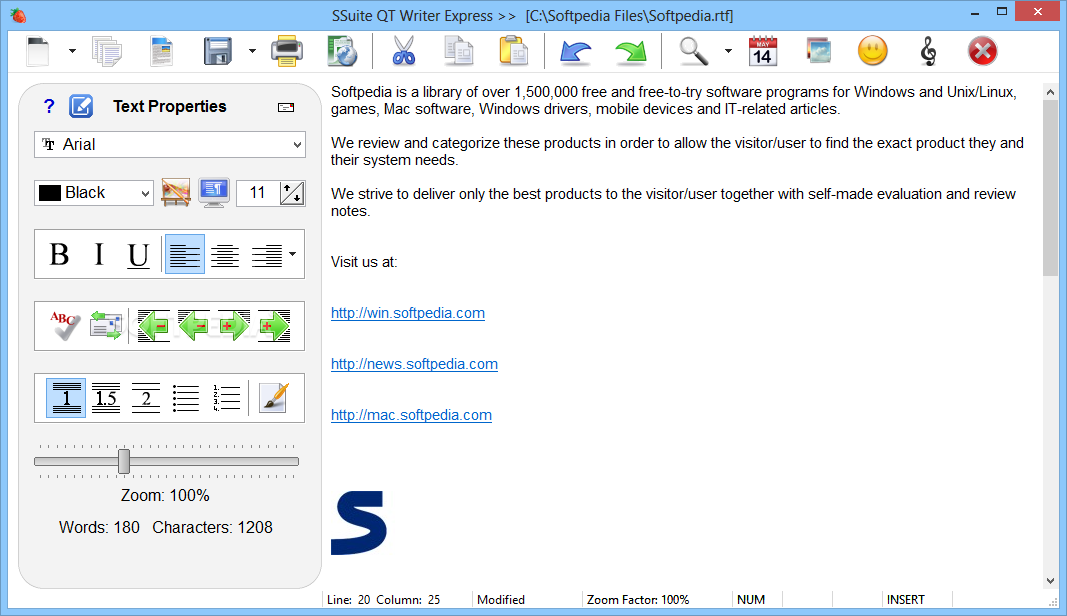The width and height of the screenshot is (1067, 616).
Task: Undo last action with blue arrow
Action: pos(575,52)
